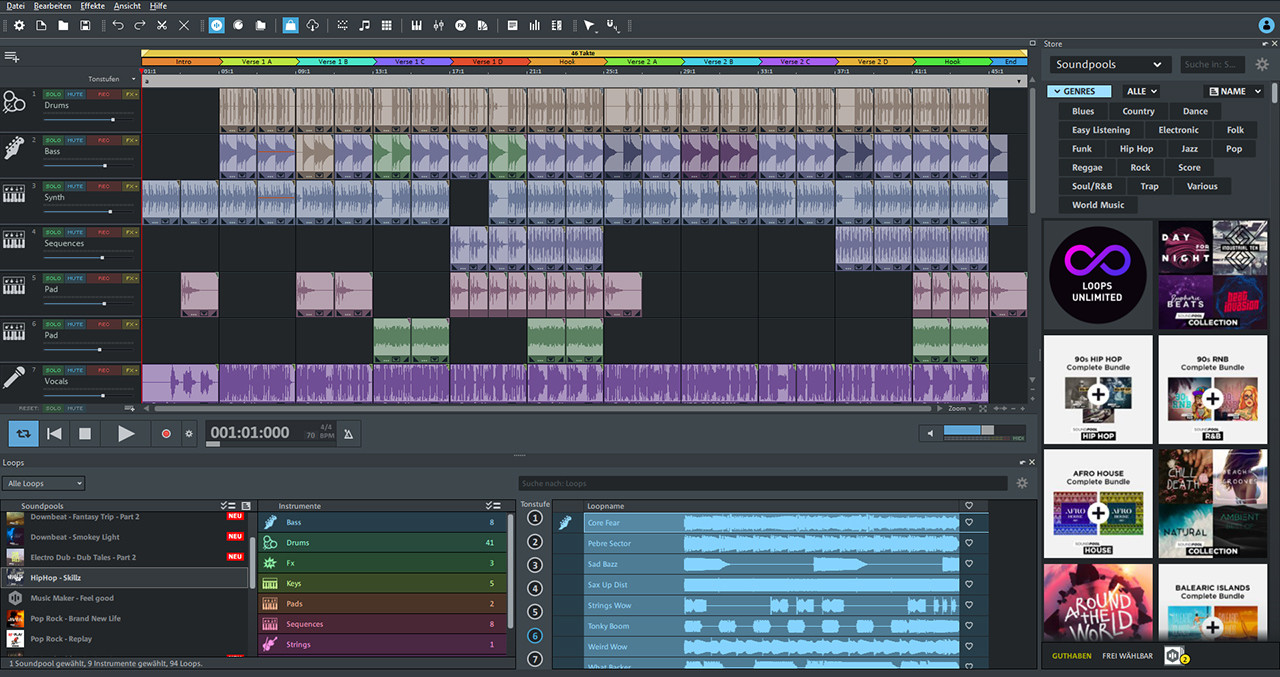Image resolution: width=1280 pixels, height=677 pixels.
Task: Favorite the Core Fear loop with its heart icon
Action: [x=968, y=521]
